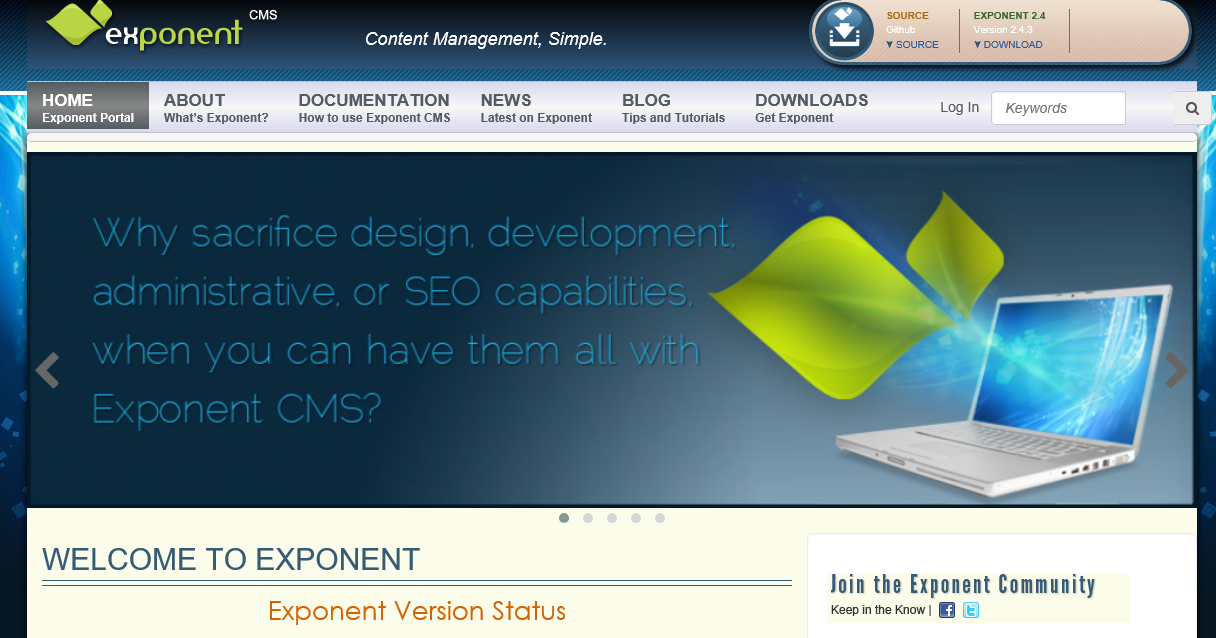Click the Github text
This screenshot has width=1216, height=638.
(x=900, y=30)
